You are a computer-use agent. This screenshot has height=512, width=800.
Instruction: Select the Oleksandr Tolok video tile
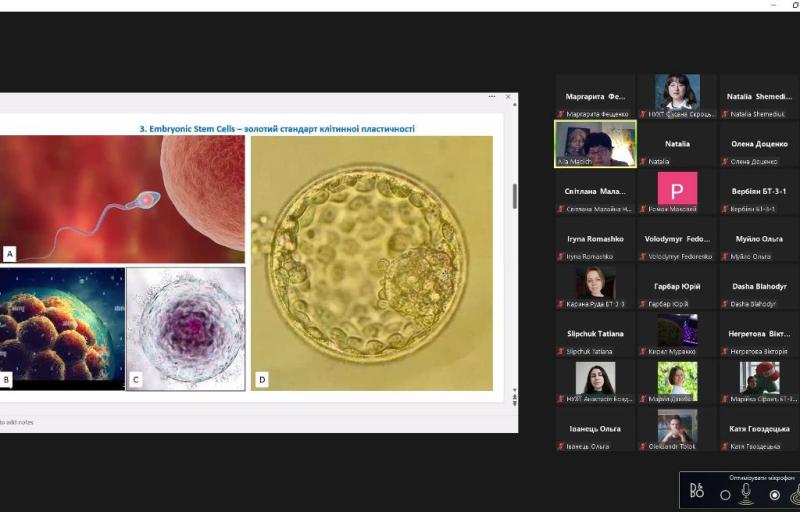[677, 429]
